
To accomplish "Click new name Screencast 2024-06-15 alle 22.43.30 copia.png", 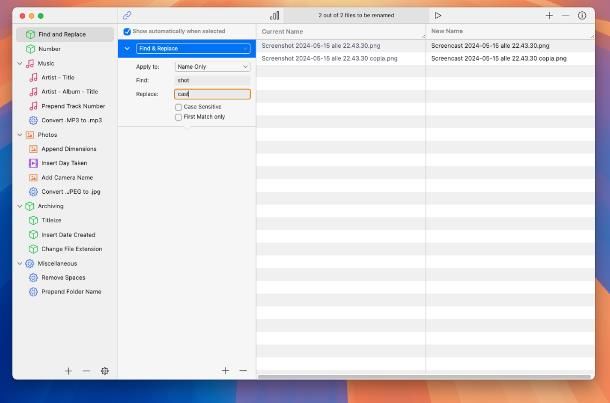I will point(499,58).
